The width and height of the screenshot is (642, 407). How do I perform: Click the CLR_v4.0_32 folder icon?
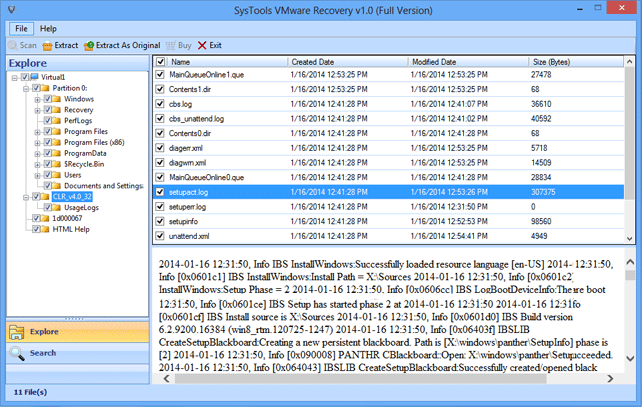(x=45, y=197)
